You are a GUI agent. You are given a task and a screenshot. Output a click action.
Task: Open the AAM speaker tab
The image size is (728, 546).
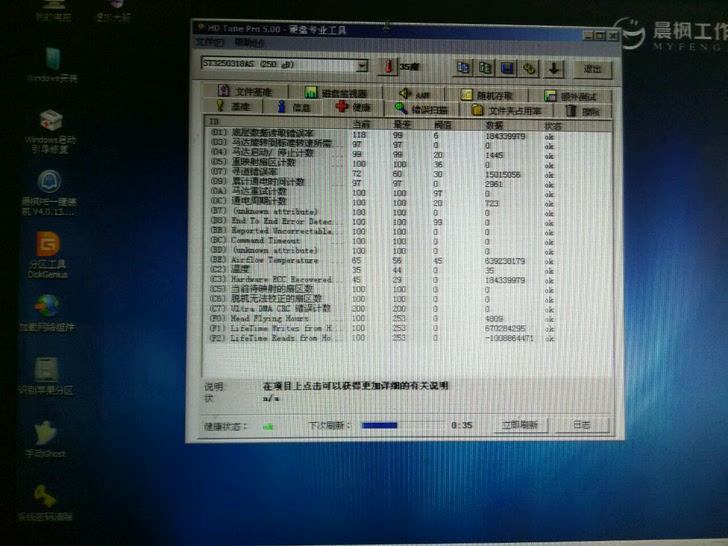(x=414, y=94)
